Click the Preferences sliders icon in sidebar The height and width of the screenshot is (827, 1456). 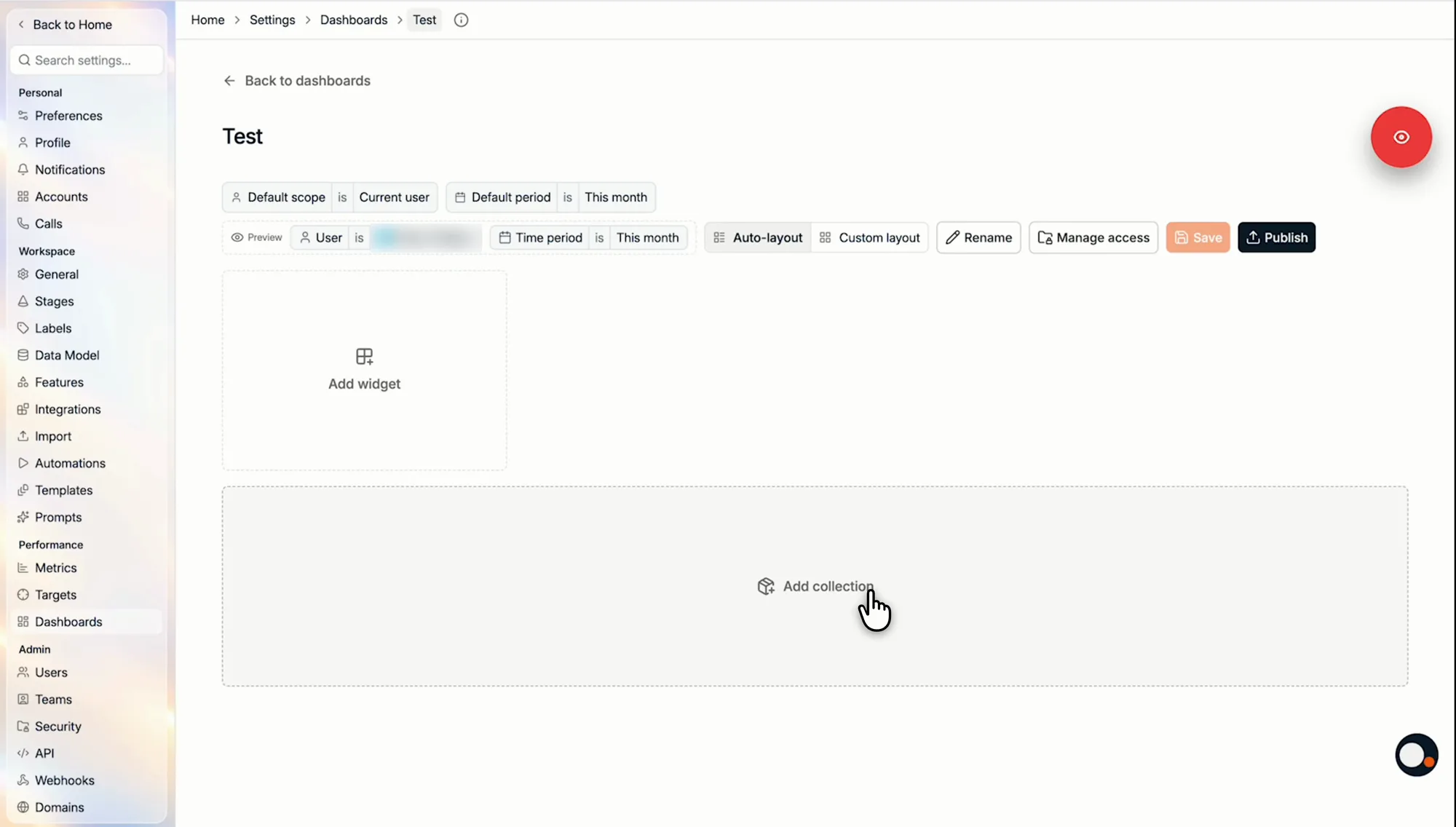pos(23,116)
